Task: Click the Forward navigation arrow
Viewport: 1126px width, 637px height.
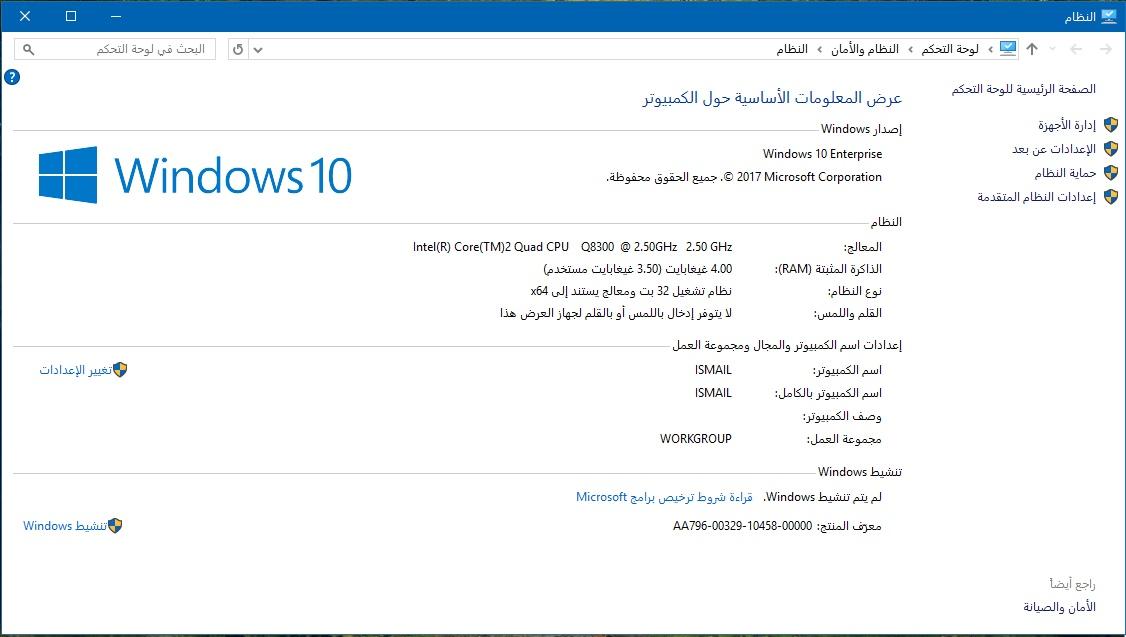Action: 1106,49
